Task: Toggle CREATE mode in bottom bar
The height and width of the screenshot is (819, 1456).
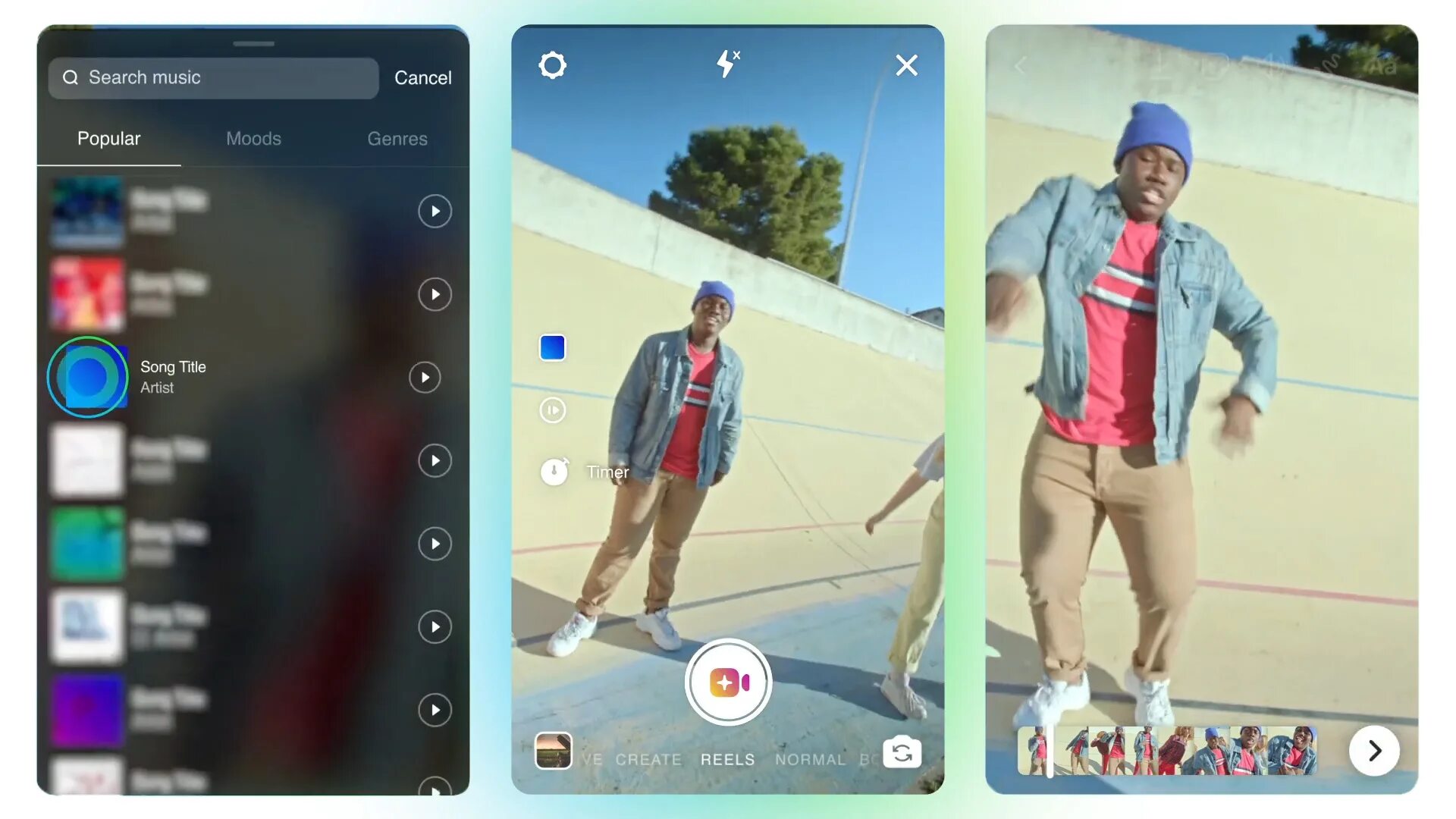Action: [x=650, y=758]
